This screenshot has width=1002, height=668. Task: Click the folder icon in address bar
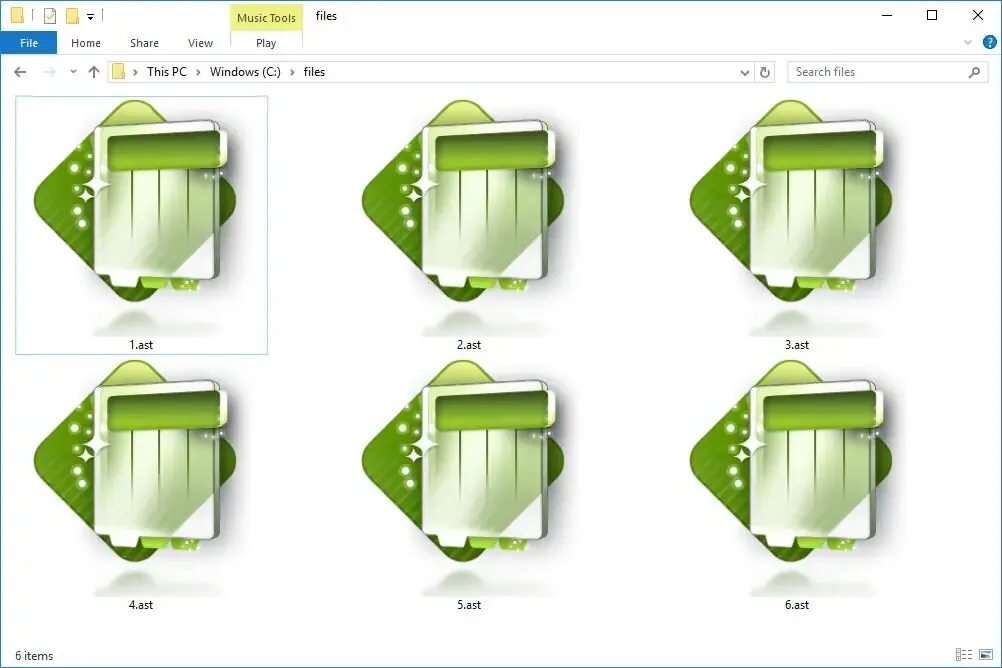[118, 72]
